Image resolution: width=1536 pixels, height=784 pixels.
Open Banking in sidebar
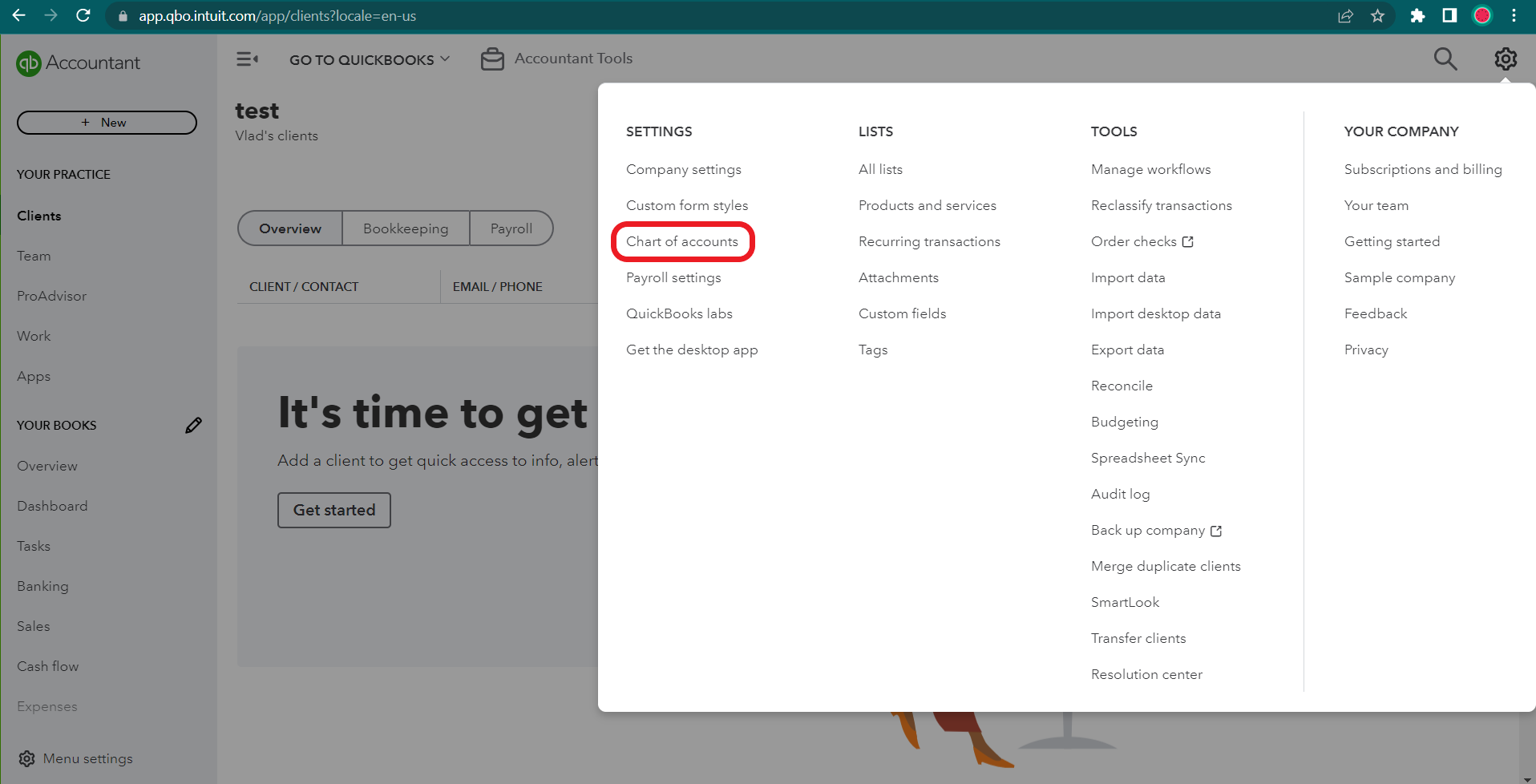click(42, 586)
